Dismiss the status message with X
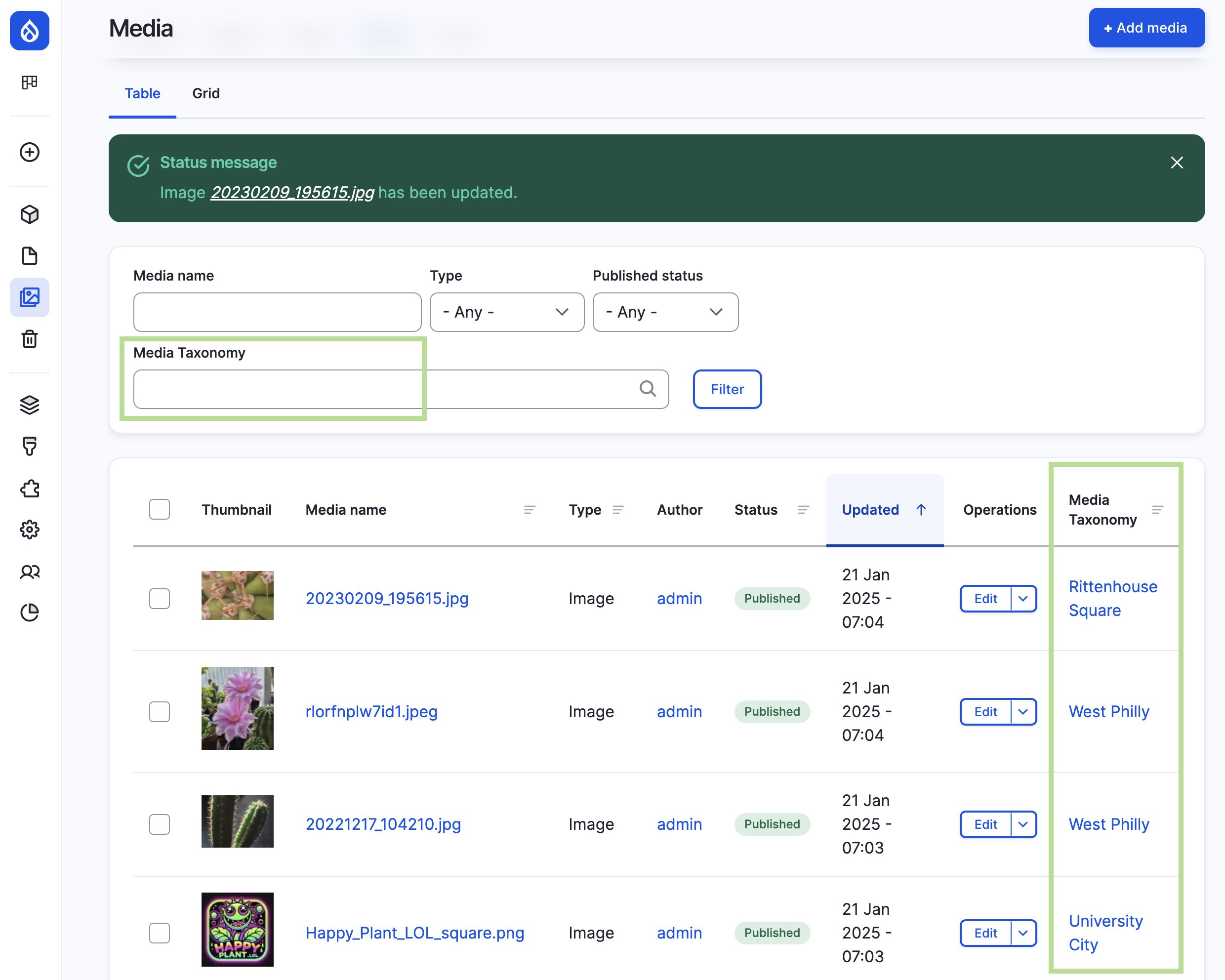 [x=1177, y=163]
